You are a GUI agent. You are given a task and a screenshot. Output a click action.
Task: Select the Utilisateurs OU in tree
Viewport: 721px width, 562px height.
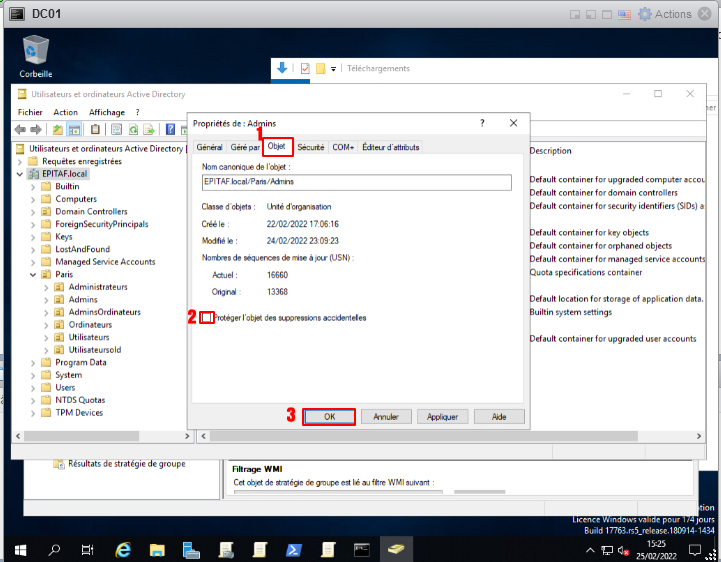click(89, 337)
